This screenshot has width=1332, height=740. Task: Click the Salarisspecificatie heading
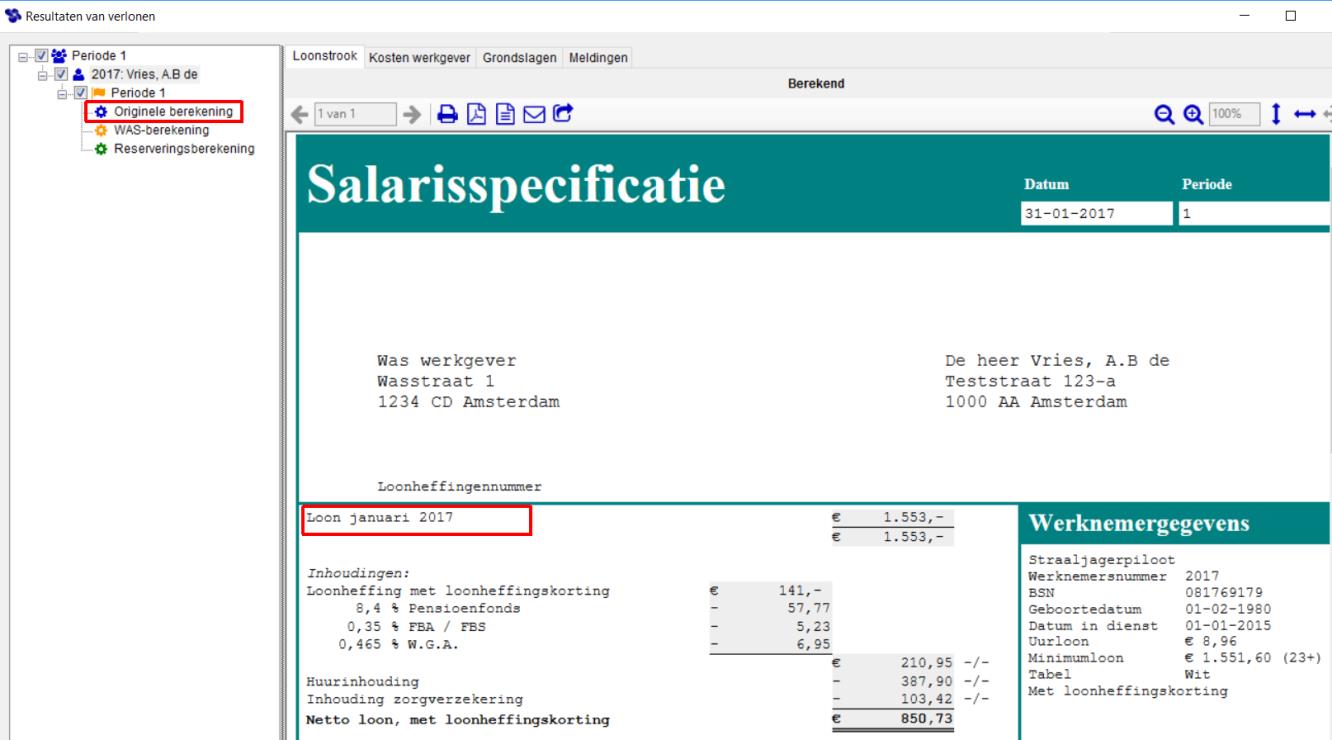515,184
